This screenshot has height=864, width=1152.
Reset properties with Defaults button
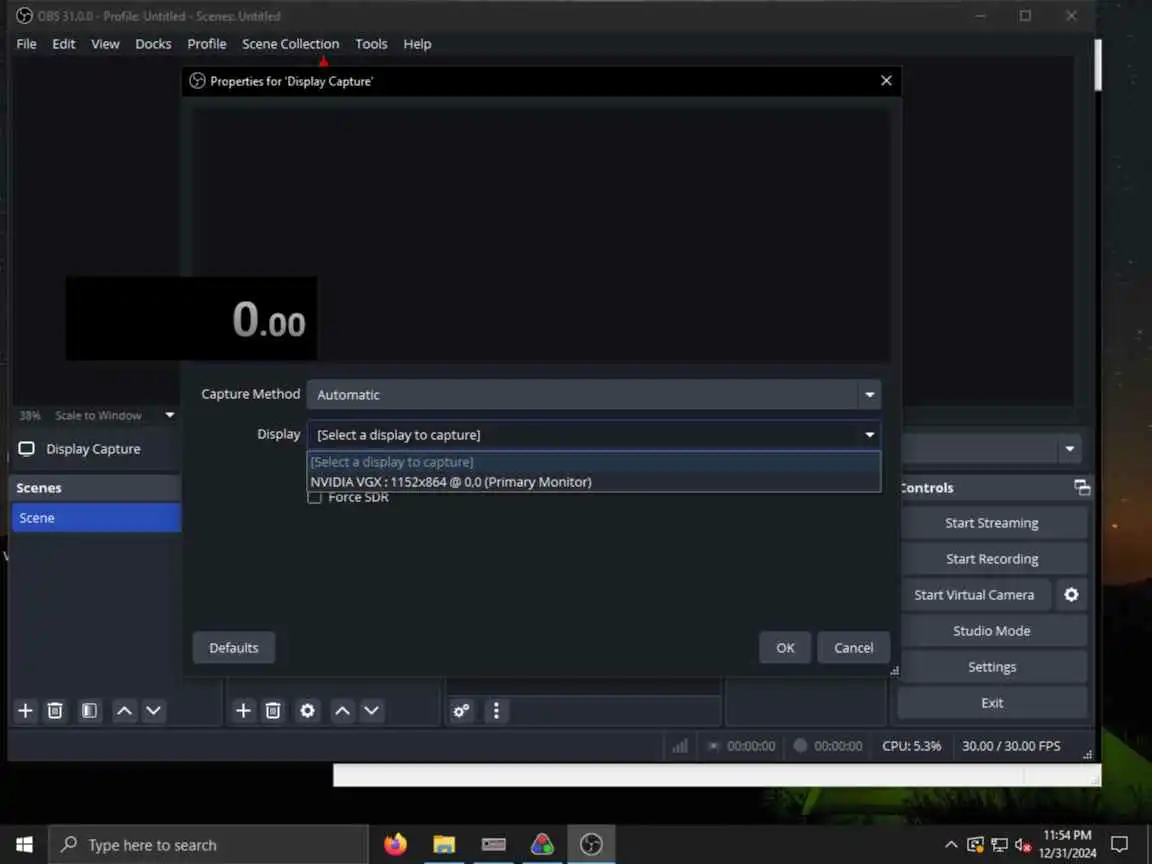pos(234,647)
